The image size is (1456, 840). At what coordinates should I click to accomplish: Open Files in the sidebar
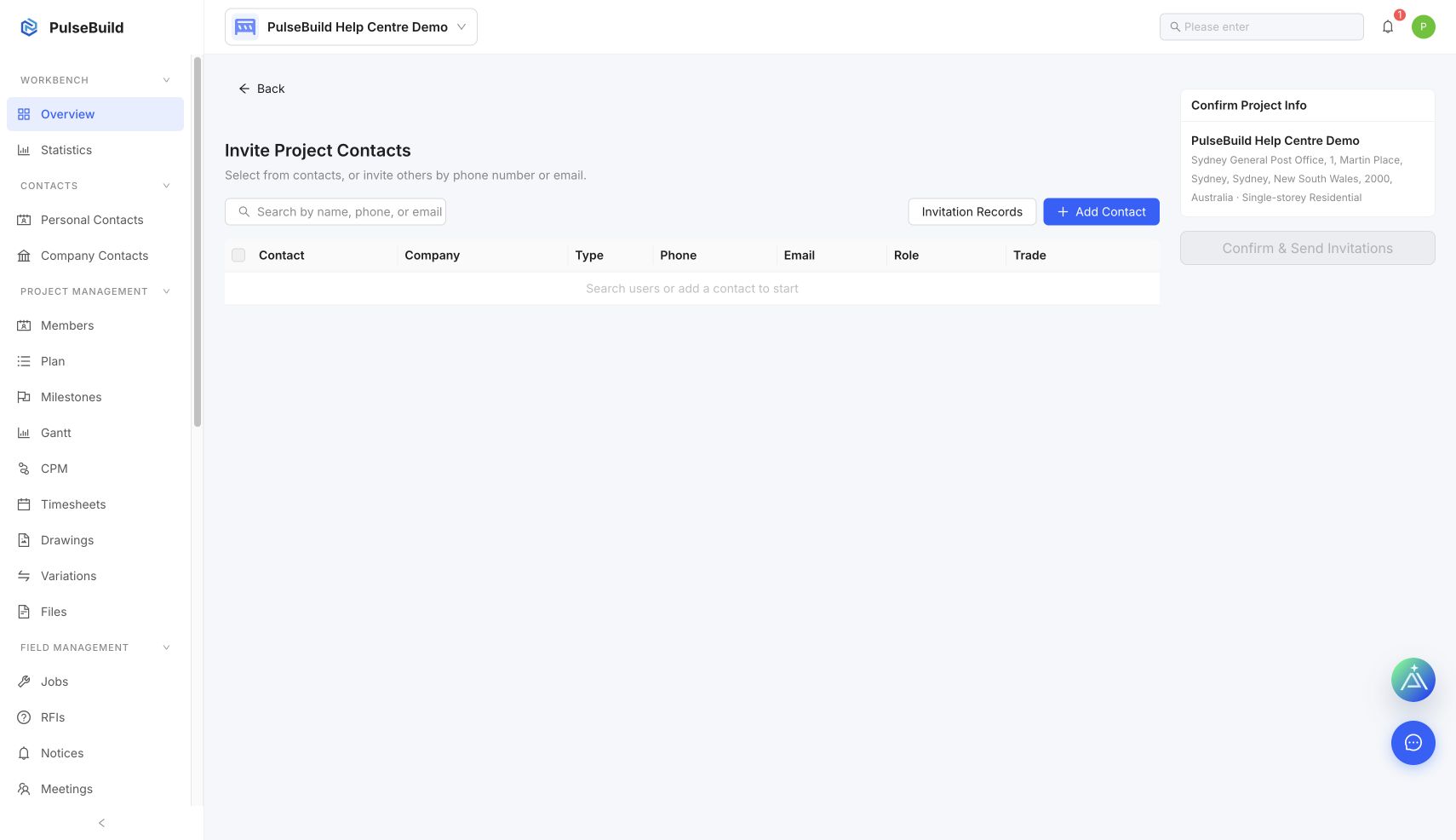[x=95, y=612]
